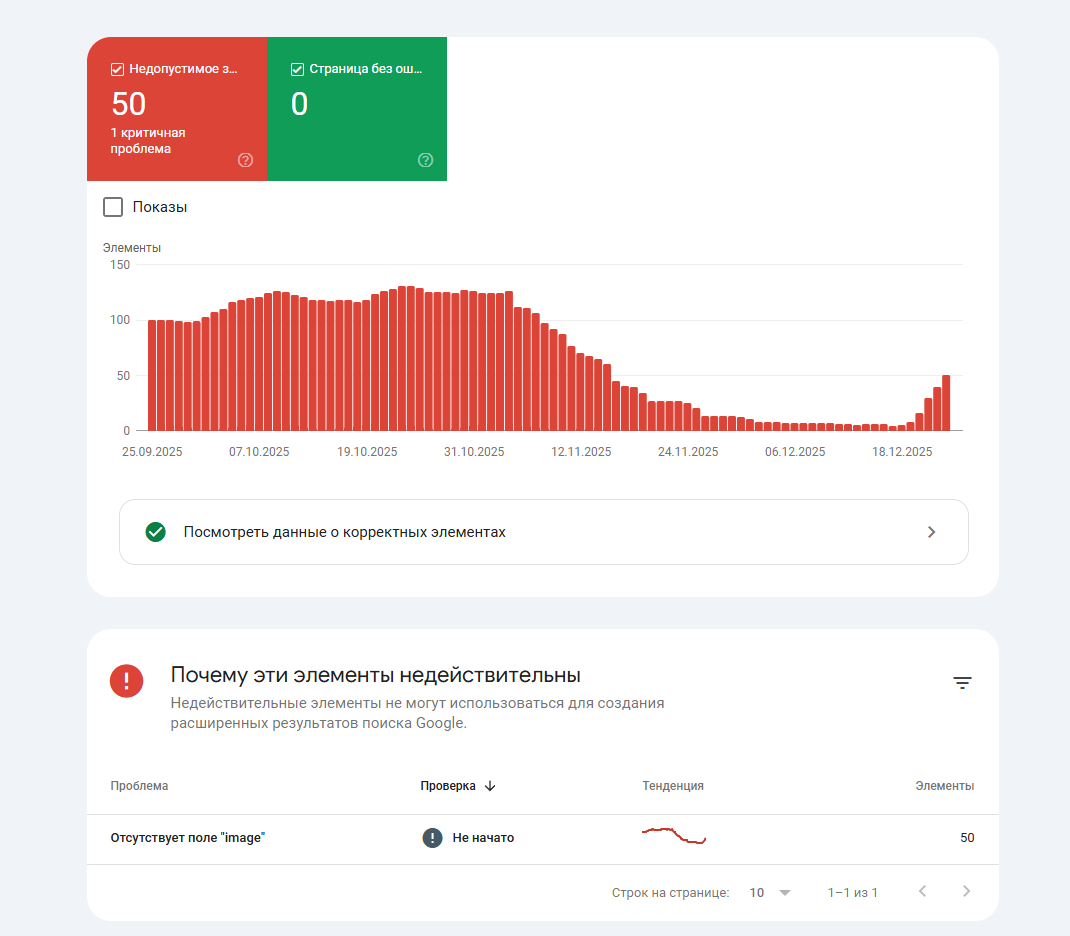
Task: Enable the 'Показы' checkbox
Action: [x=114, y=207]
